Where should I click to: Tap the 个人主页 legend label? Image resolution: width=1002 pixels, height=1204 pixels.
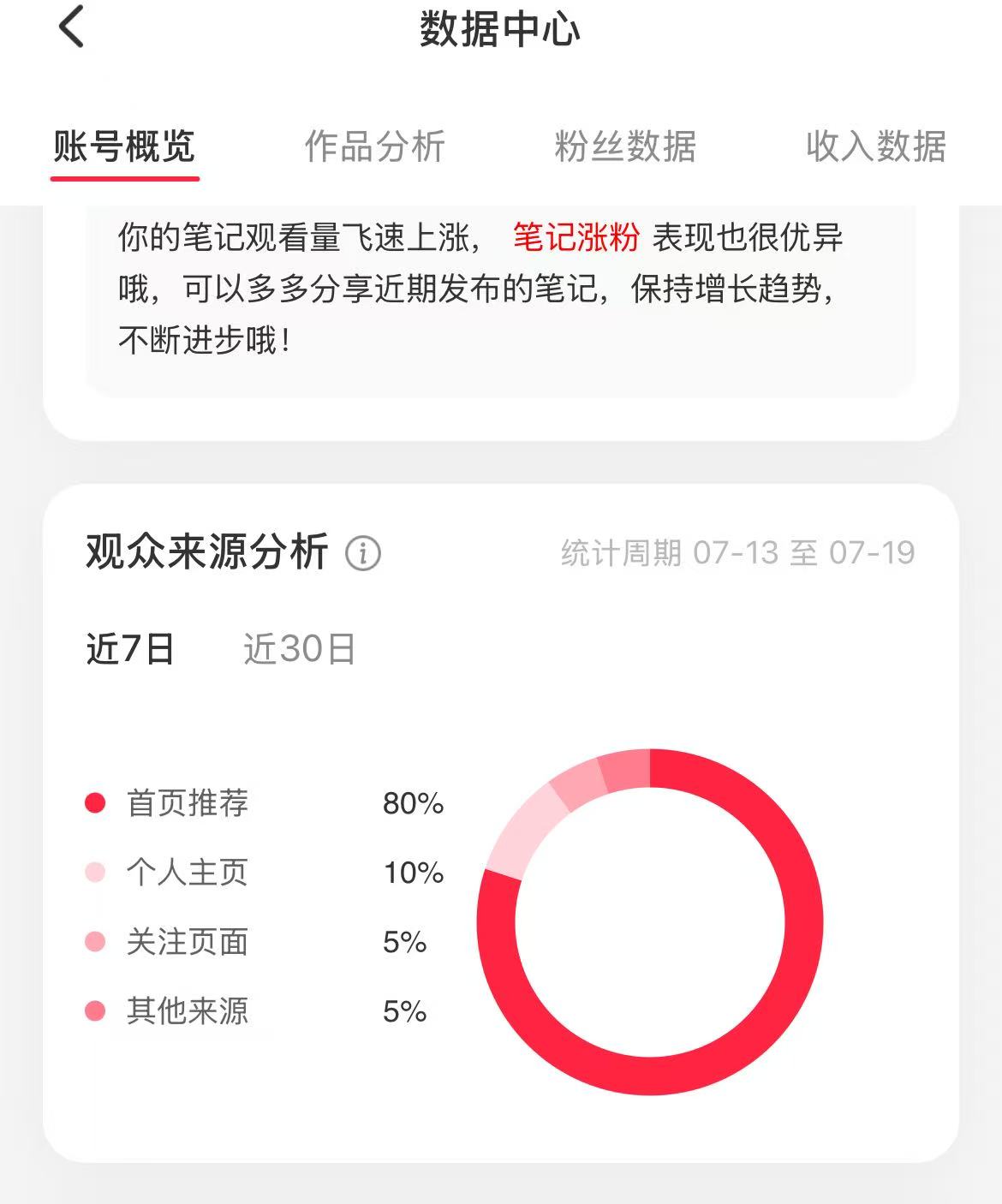tap(188, 873)
